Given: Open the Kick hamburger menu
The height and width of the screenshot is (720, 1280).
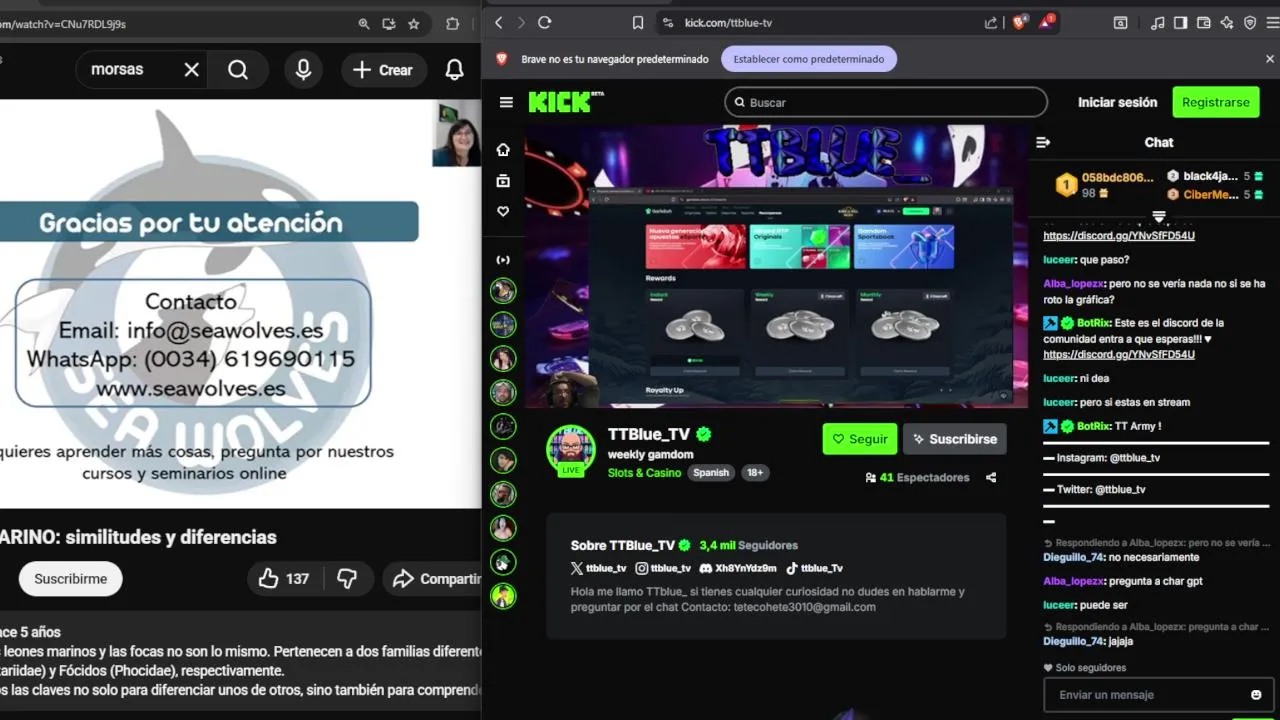Looking at the screenshot, I should tap(506, 102).
